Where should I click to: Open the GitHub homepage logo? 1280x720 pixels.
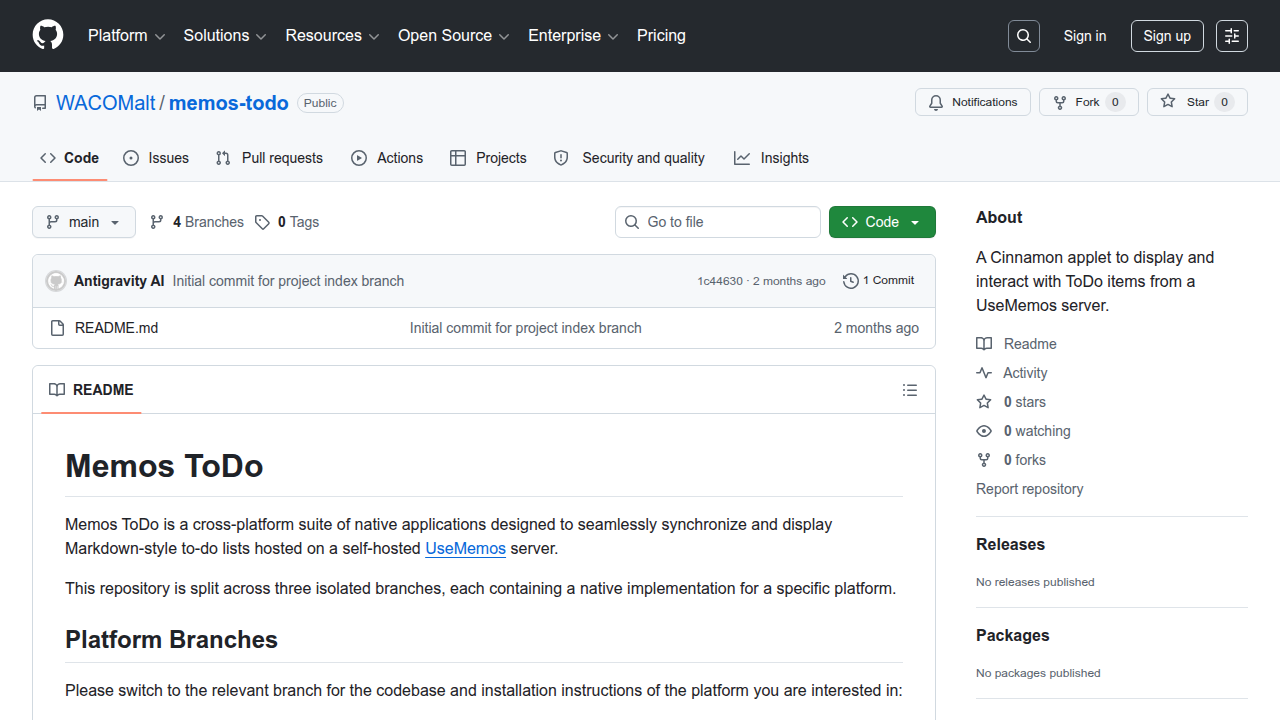[x=48, y=36]
